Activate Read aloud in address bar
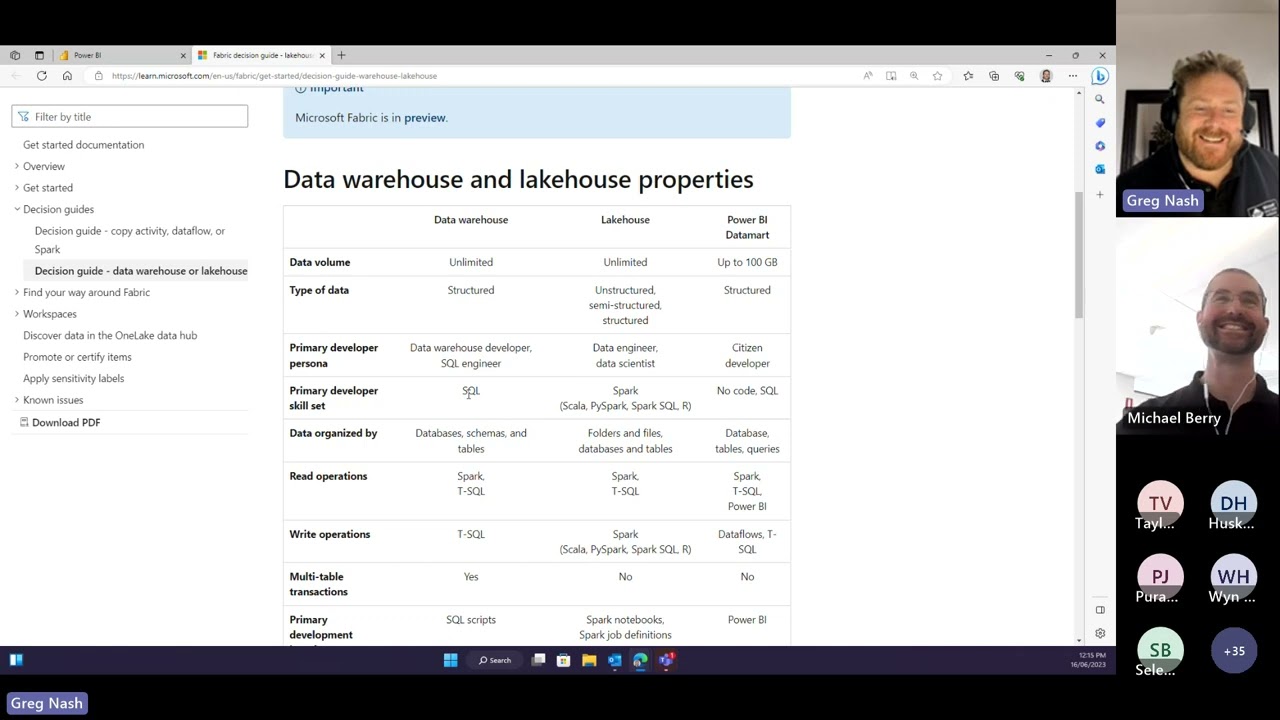Viewport: 1280px width, 720px height. [x=867, y=76]
